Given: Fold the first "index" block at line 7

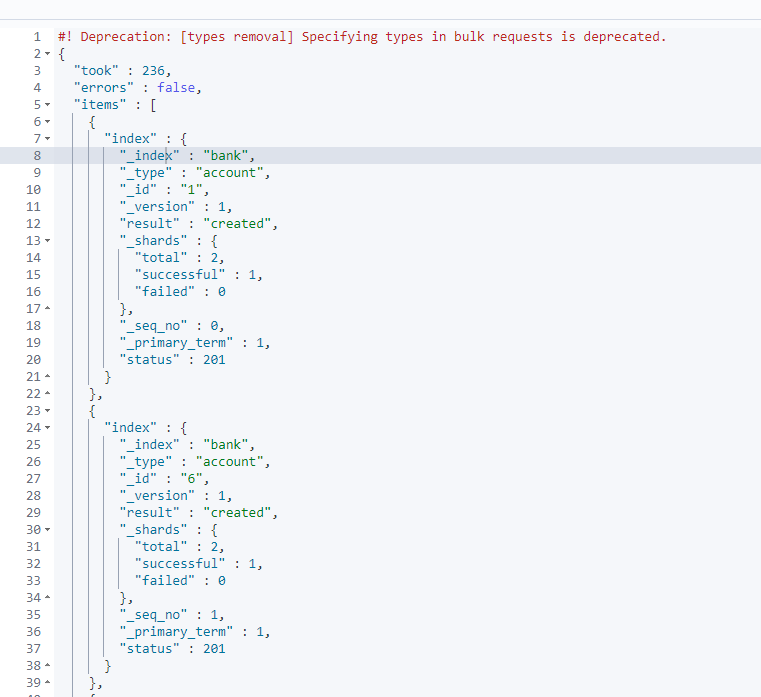Looking at the screenshot, I should 48,139.
